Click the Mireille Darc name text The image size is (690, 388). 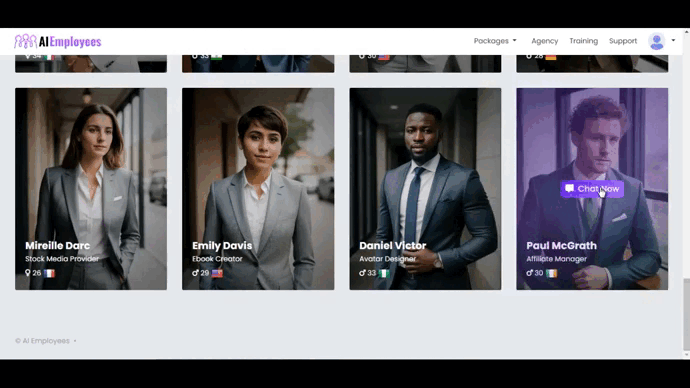click(57, 245)
